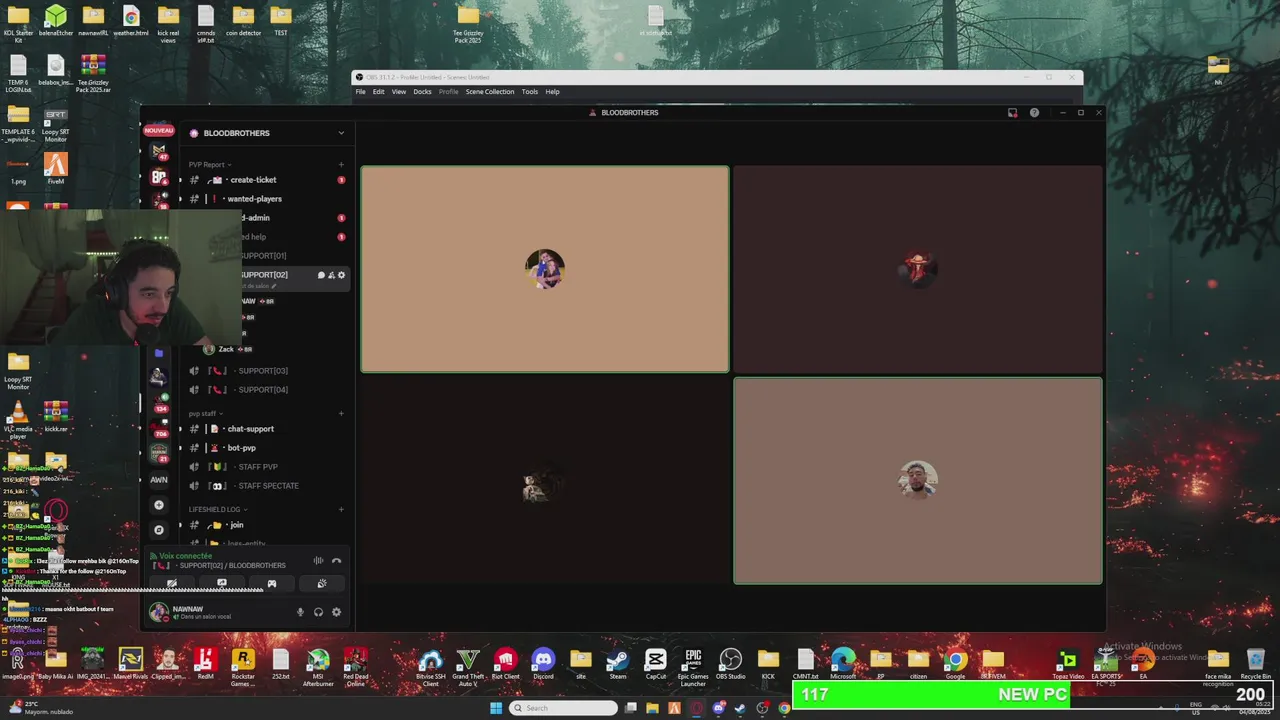1280x720 pixels.
Task: Open server with 134 notifications badge
Action: tap(159, 402)
